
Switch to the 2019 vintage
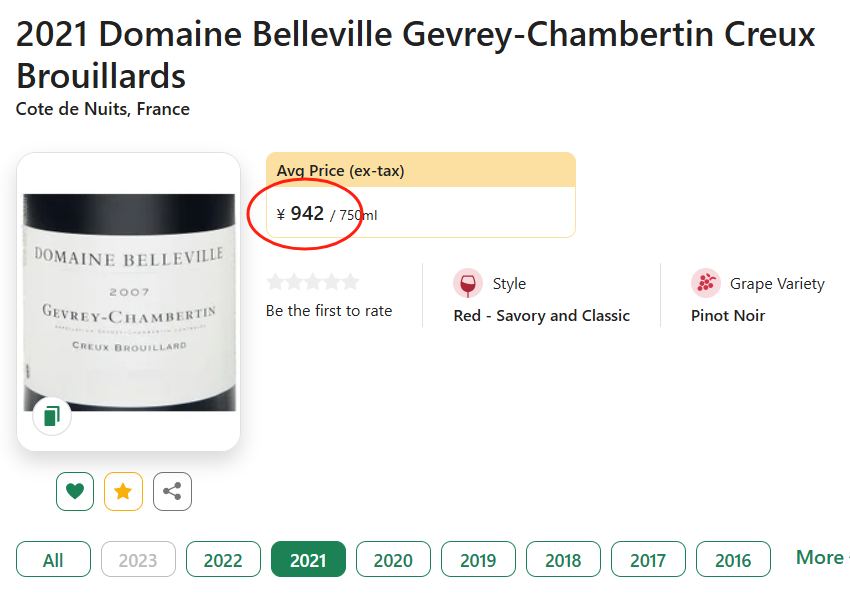[478, 560]
